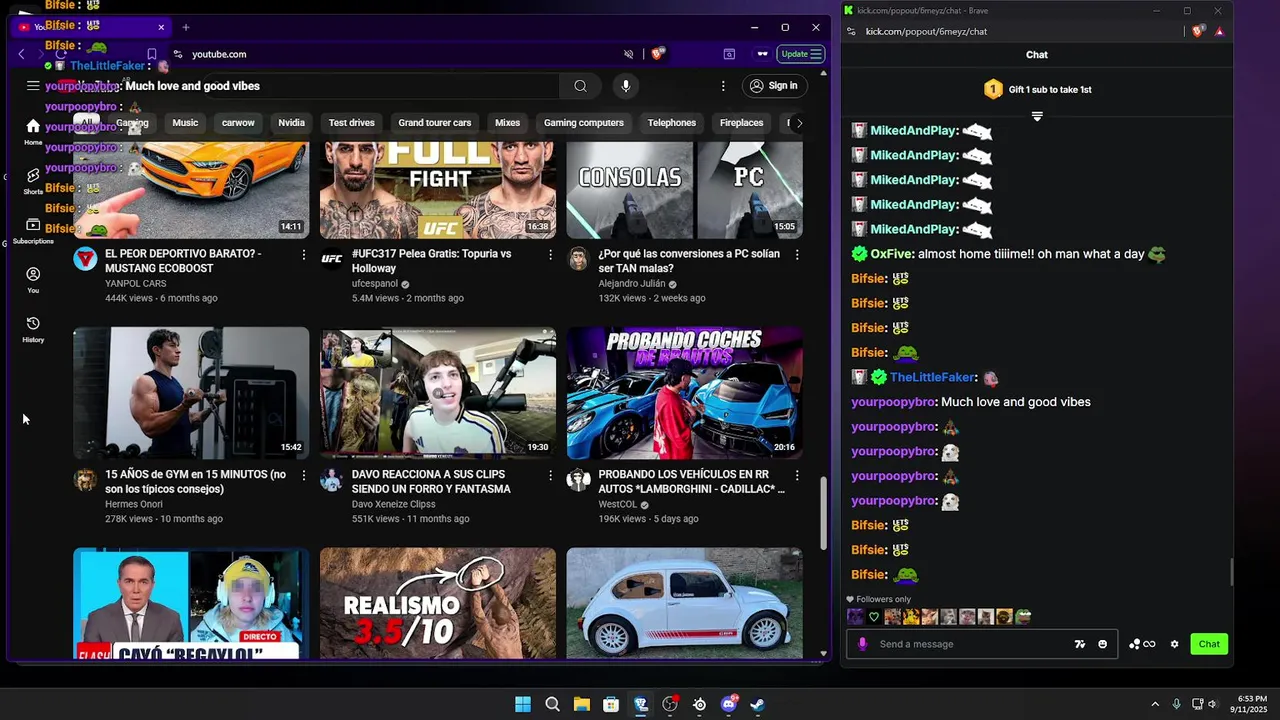Select the Gaming computers chip
The width and height of the screenshot is (1280, 720).
click(584, 123)
